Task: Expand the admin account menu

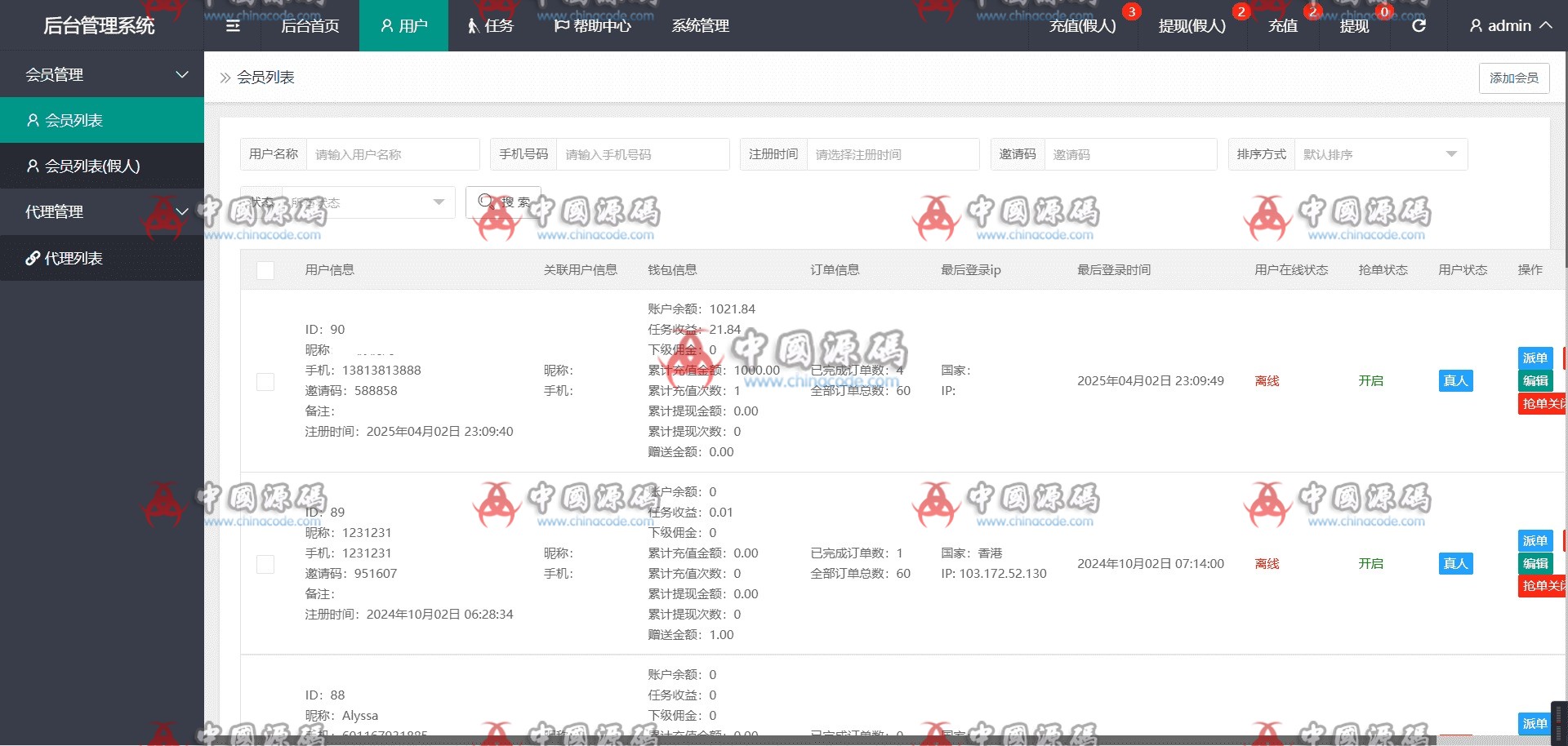Action: tap(1509, 25)
